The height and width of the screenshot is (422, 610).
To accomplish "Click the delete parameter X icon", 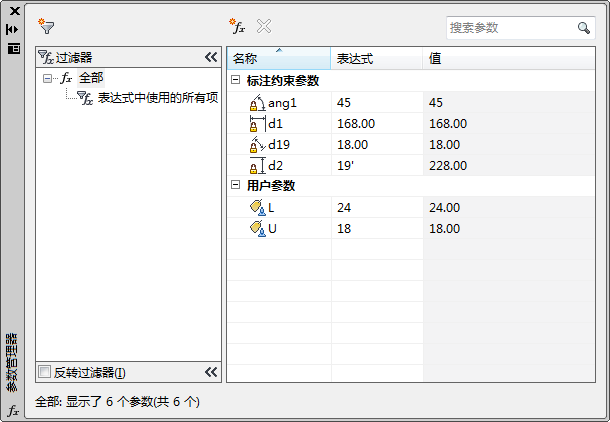I will (264, 27).
